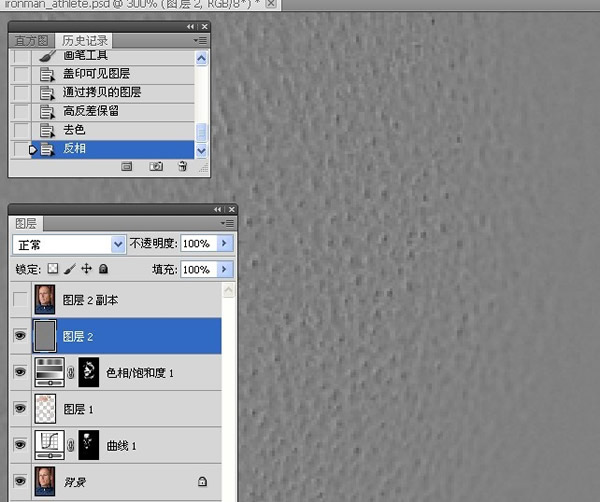This screenshot has height=502, width=600.
Task: Open the opacity slider arrow
Action: (225, 243)
